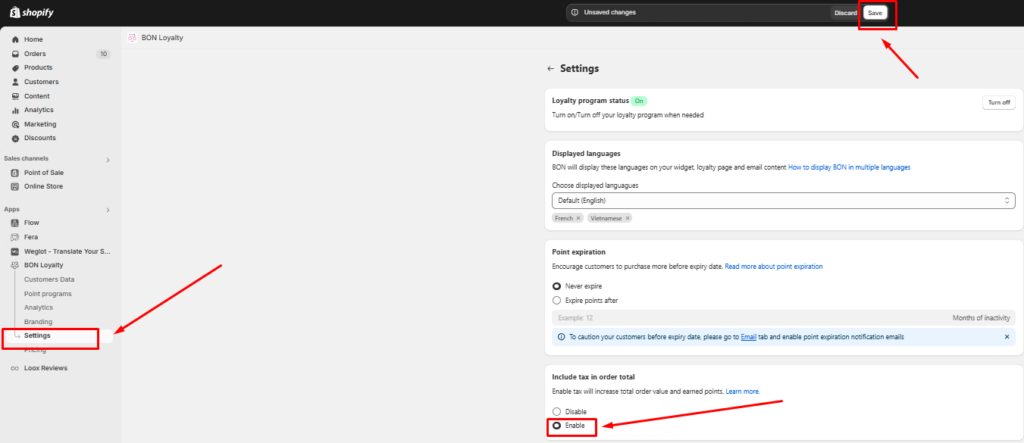Viewport: 1024px width, 443px height.
Task: Open Point programs under BON Loyalty
Action: (48, 294)
